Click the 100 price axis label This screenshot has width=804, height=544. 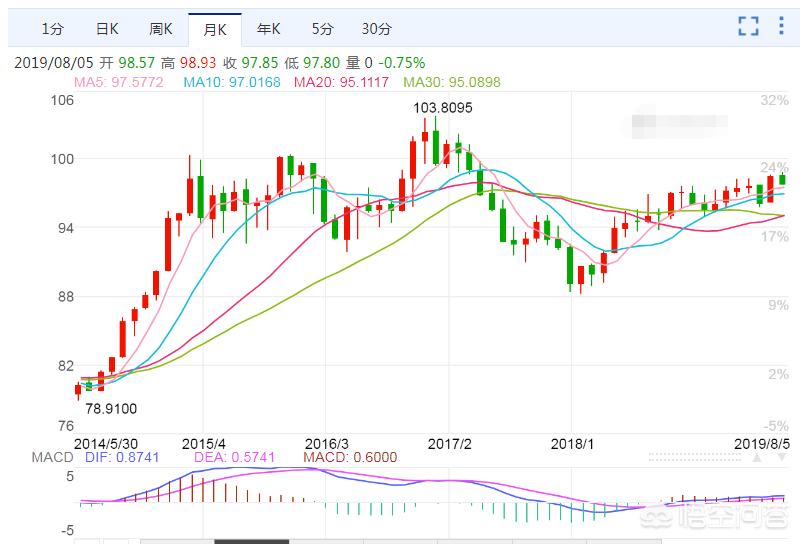coord(62,159)
